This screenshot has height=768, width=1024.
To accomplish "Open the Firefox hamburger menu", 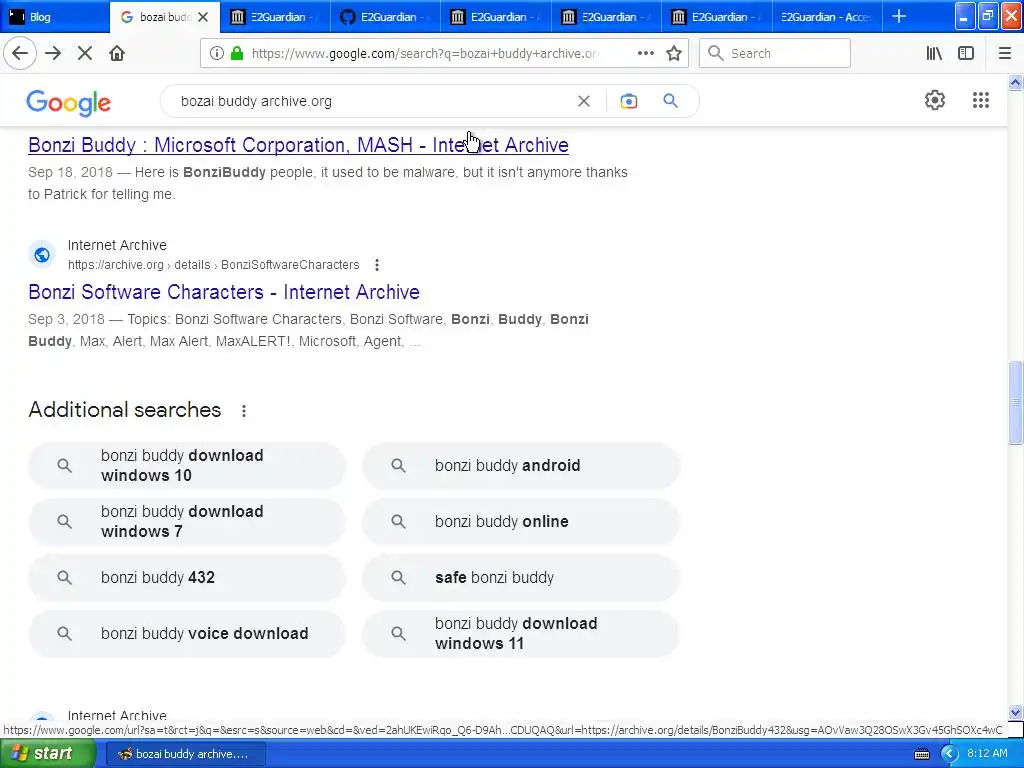I will point(1004,53).
